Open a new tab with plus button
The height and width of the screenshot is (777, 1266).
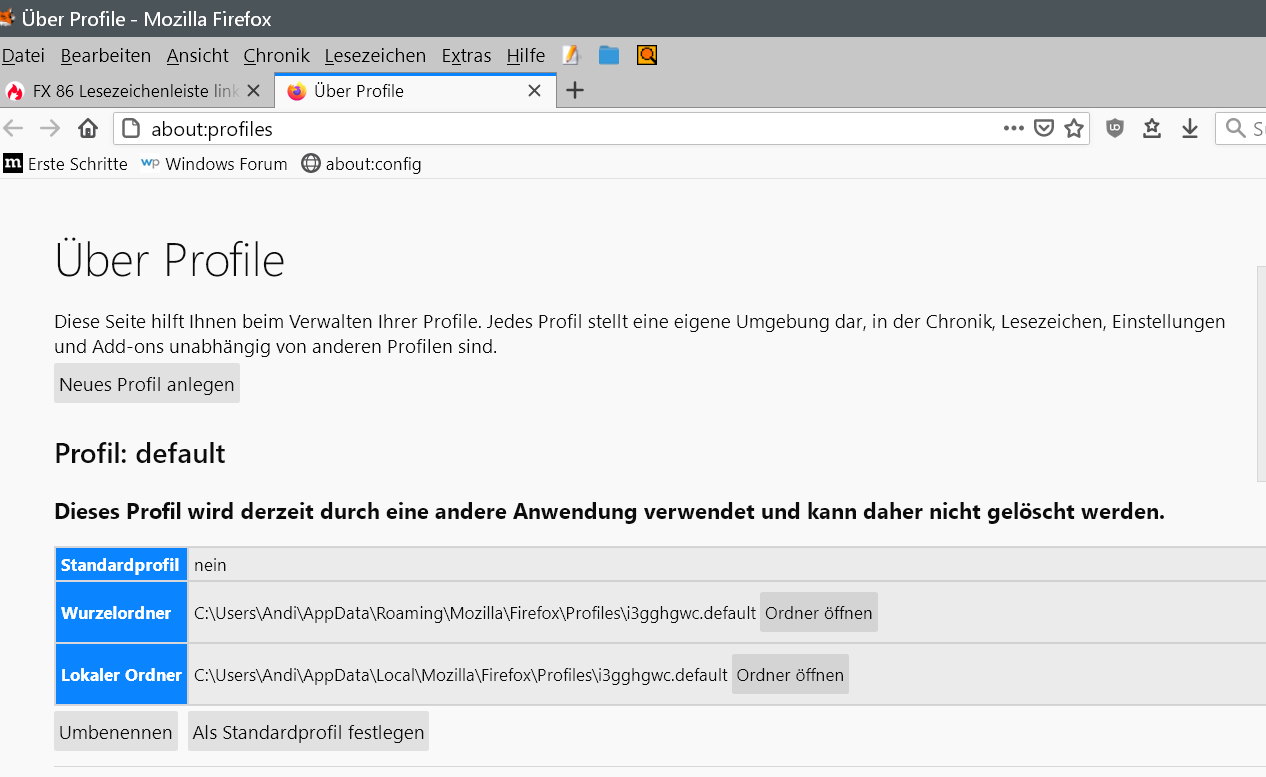pos(575,91)
